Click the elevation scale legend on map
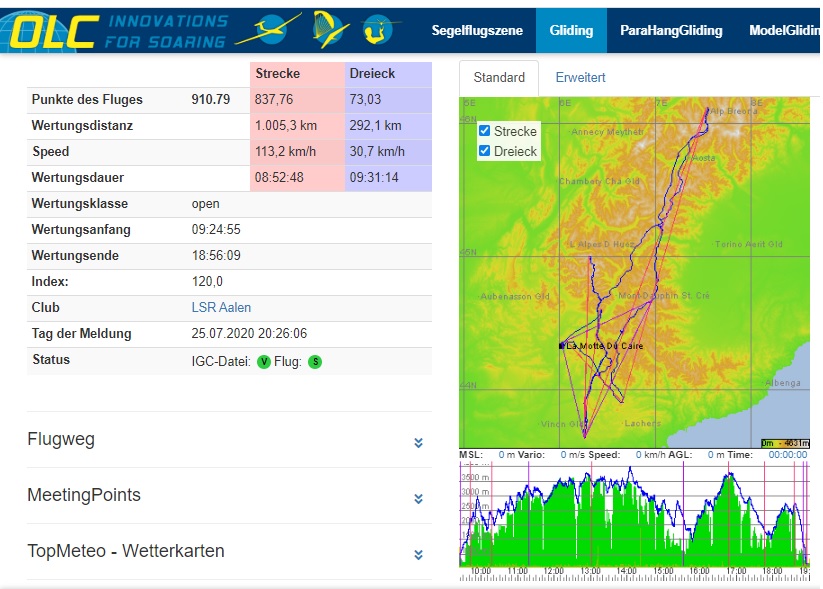823x589 pixels. pyautogui.click(x=784, y=442)
